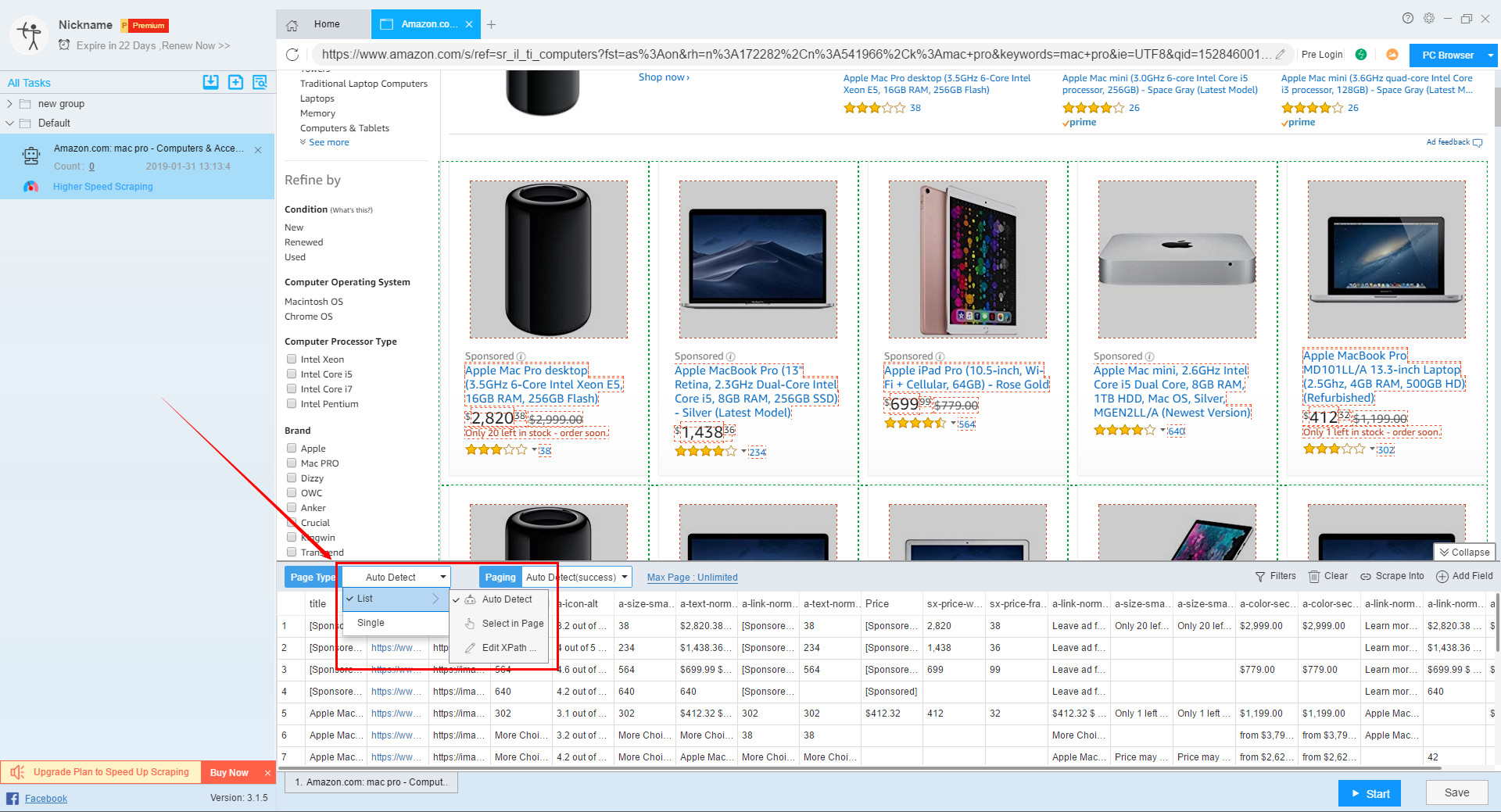Screen dimensions: 1501x812
Task: Click the browser reload icon
Action: click(292, 55)
